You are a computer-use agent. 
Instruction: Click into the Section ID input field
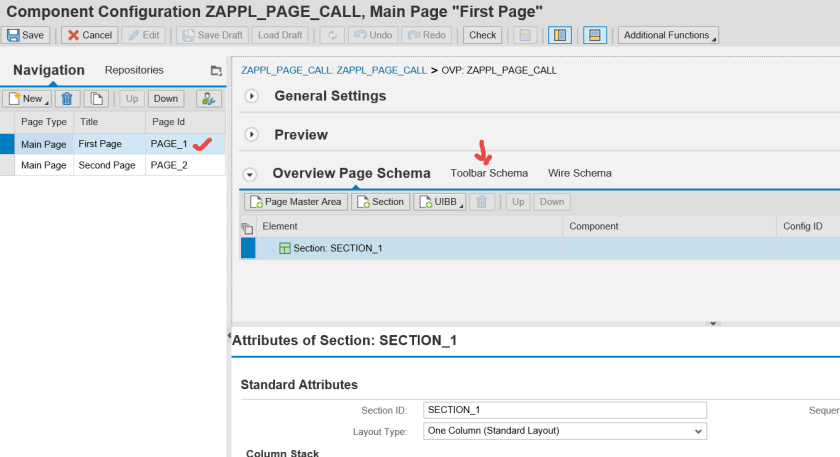pos(565,410)
